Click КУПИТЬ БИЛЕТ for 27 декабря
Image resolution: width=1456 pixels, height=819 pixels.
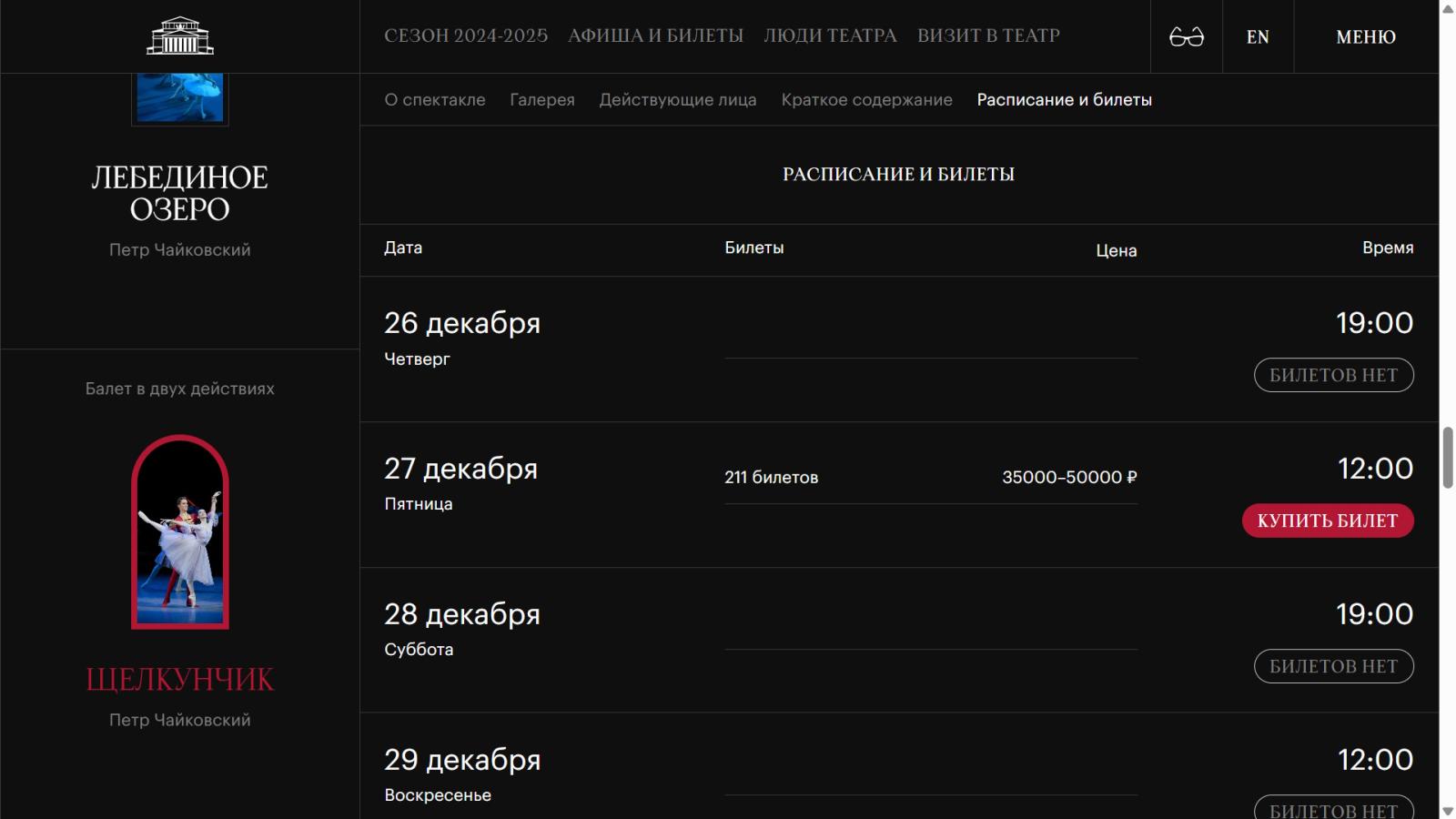pos(1328,521)
